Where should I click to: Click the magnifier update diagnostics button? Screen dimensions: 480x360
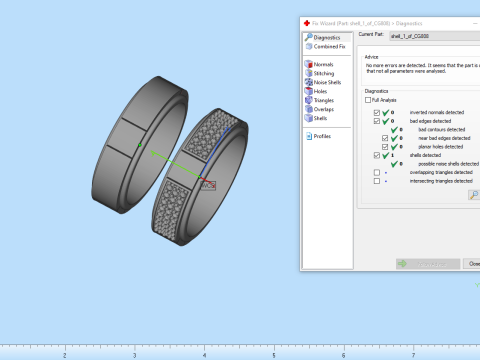point(474,195)
